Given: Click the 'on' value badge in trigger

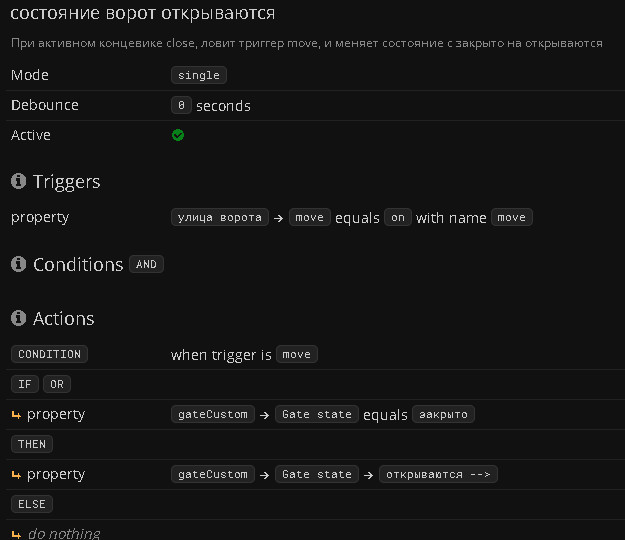Looking at the screenshot, I should point(398,217).
